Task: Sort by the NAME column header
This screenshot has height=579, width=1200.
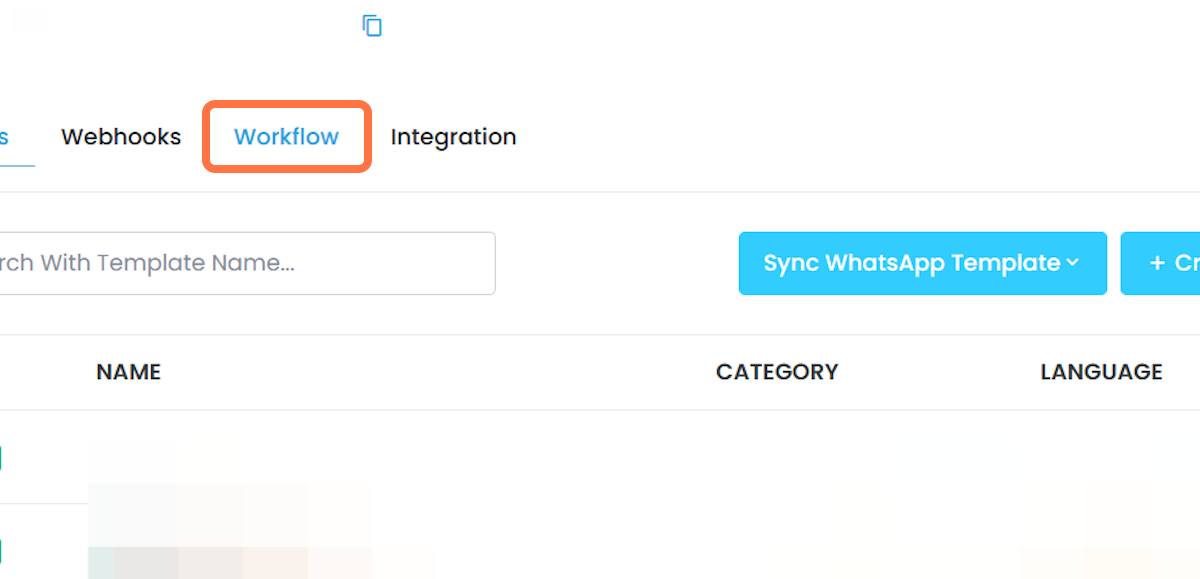Action: tap(129, 372)
